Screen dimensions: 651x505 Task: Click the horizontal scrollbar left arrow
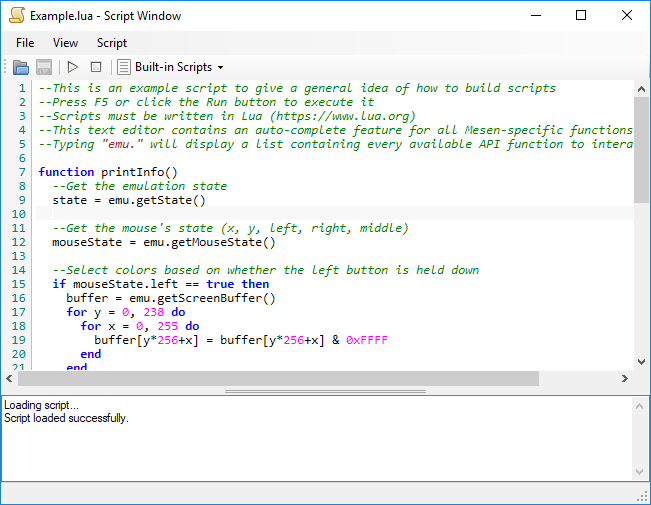pyautogui.click(x=9, y=378)
